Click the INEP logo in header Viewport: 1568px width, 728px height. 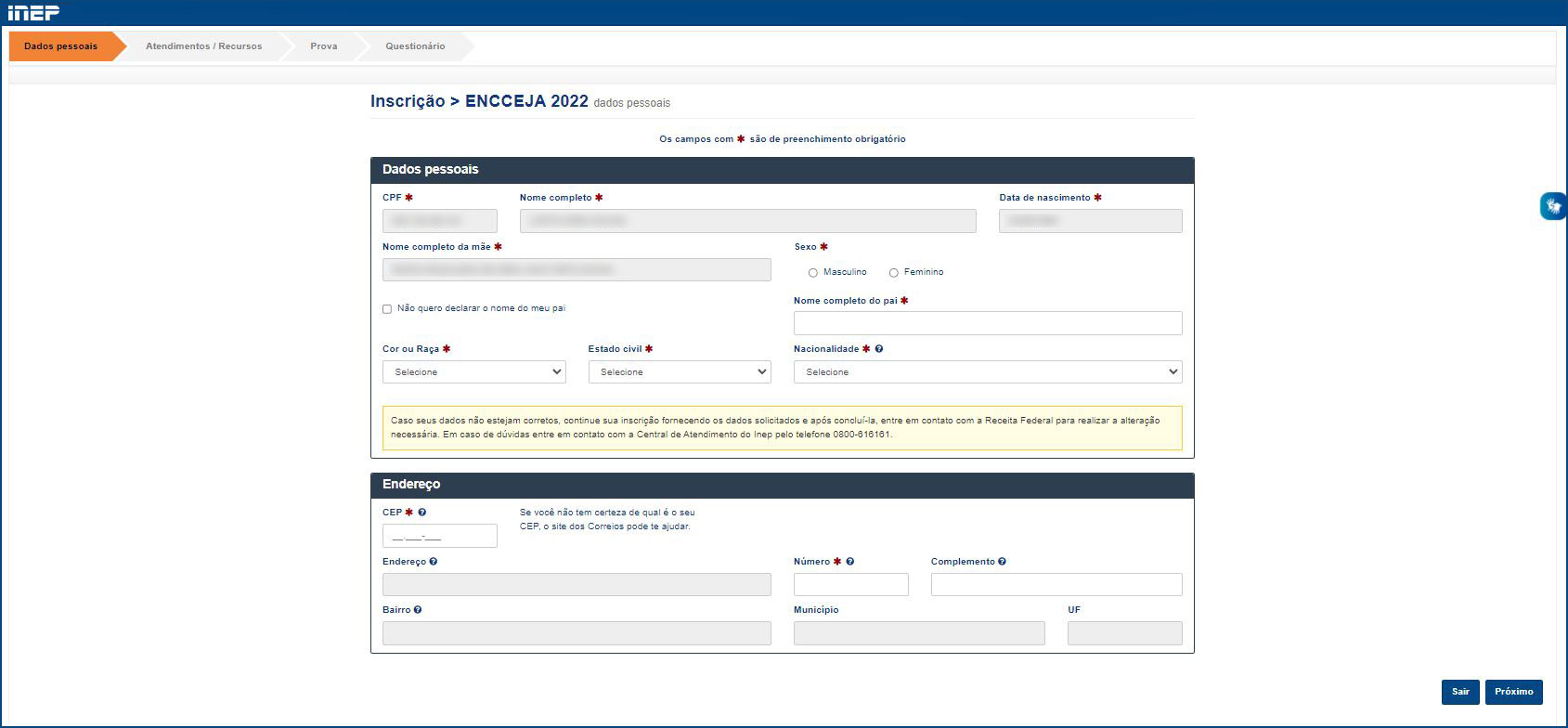[x=33, y=12]
